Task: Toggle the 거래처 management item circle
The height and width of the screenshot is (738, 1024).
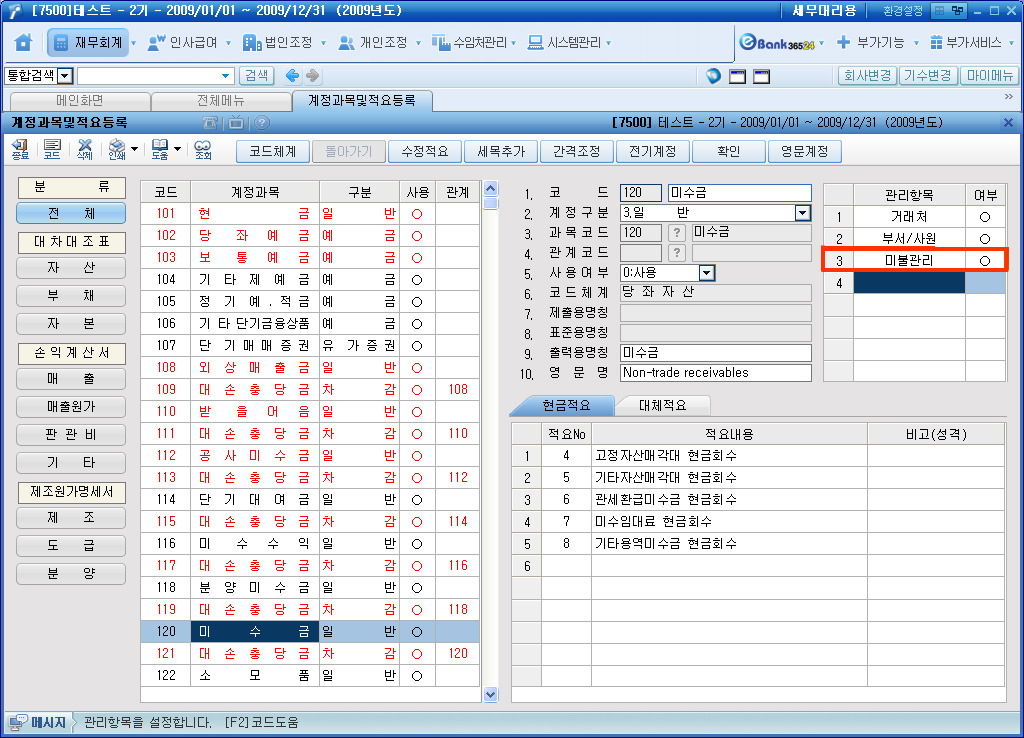Action: point(985,217)
